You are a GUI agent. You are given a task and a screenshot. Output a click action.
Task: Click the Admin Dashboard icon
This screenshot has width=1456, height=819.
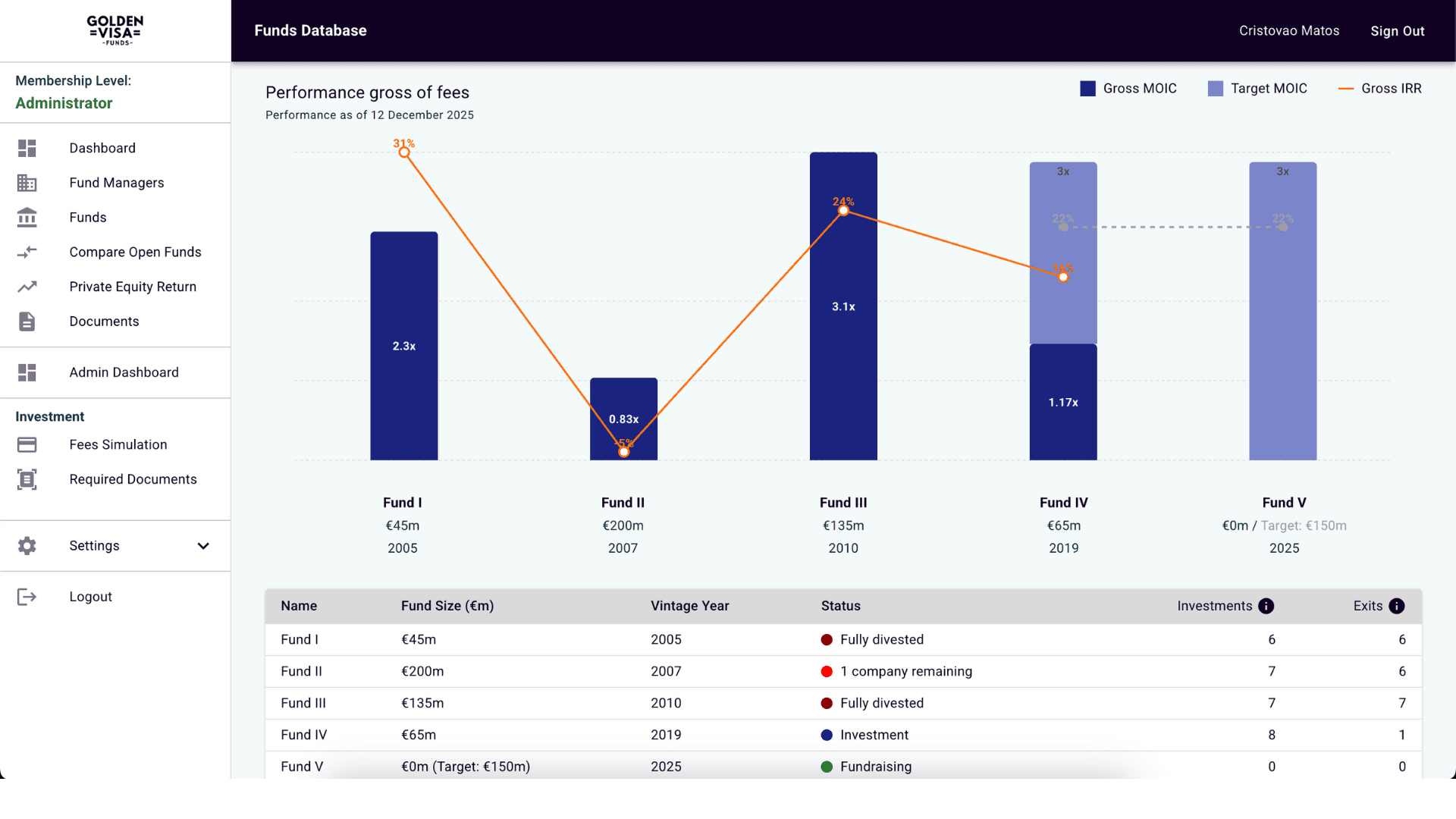27,372
